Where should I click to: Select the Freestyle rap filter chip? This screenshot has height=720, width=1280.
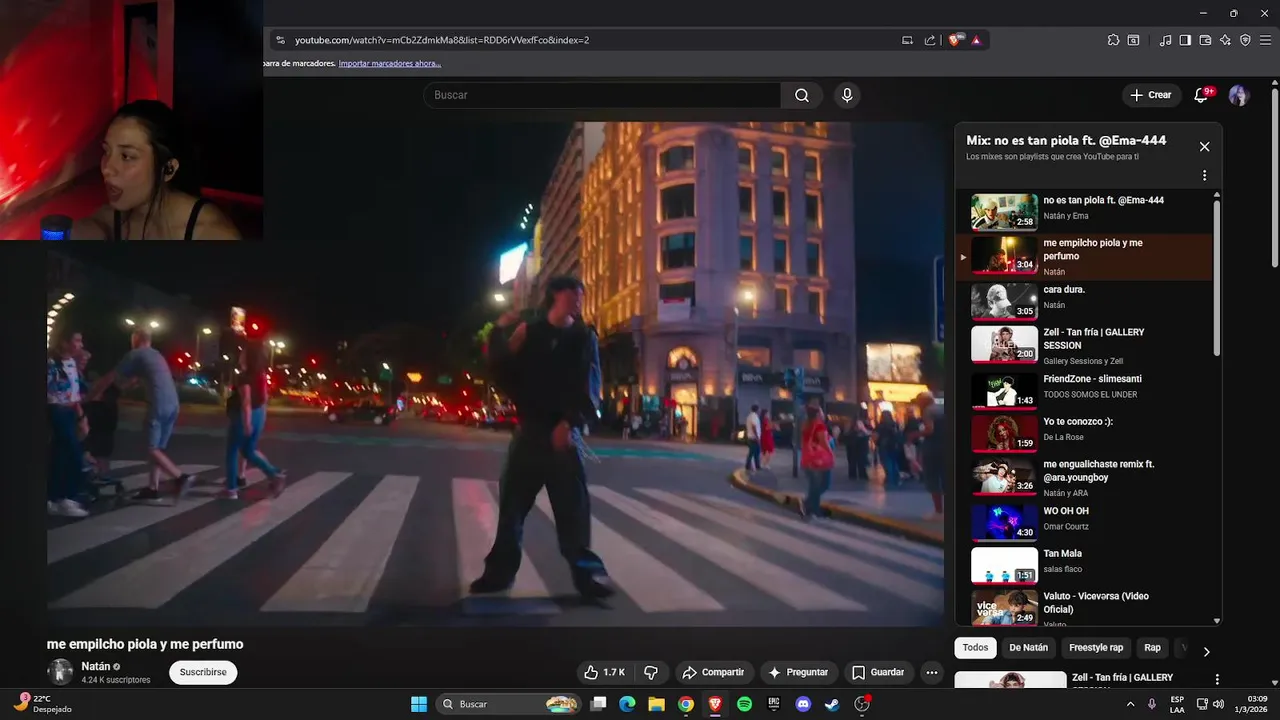point(1096,647)
